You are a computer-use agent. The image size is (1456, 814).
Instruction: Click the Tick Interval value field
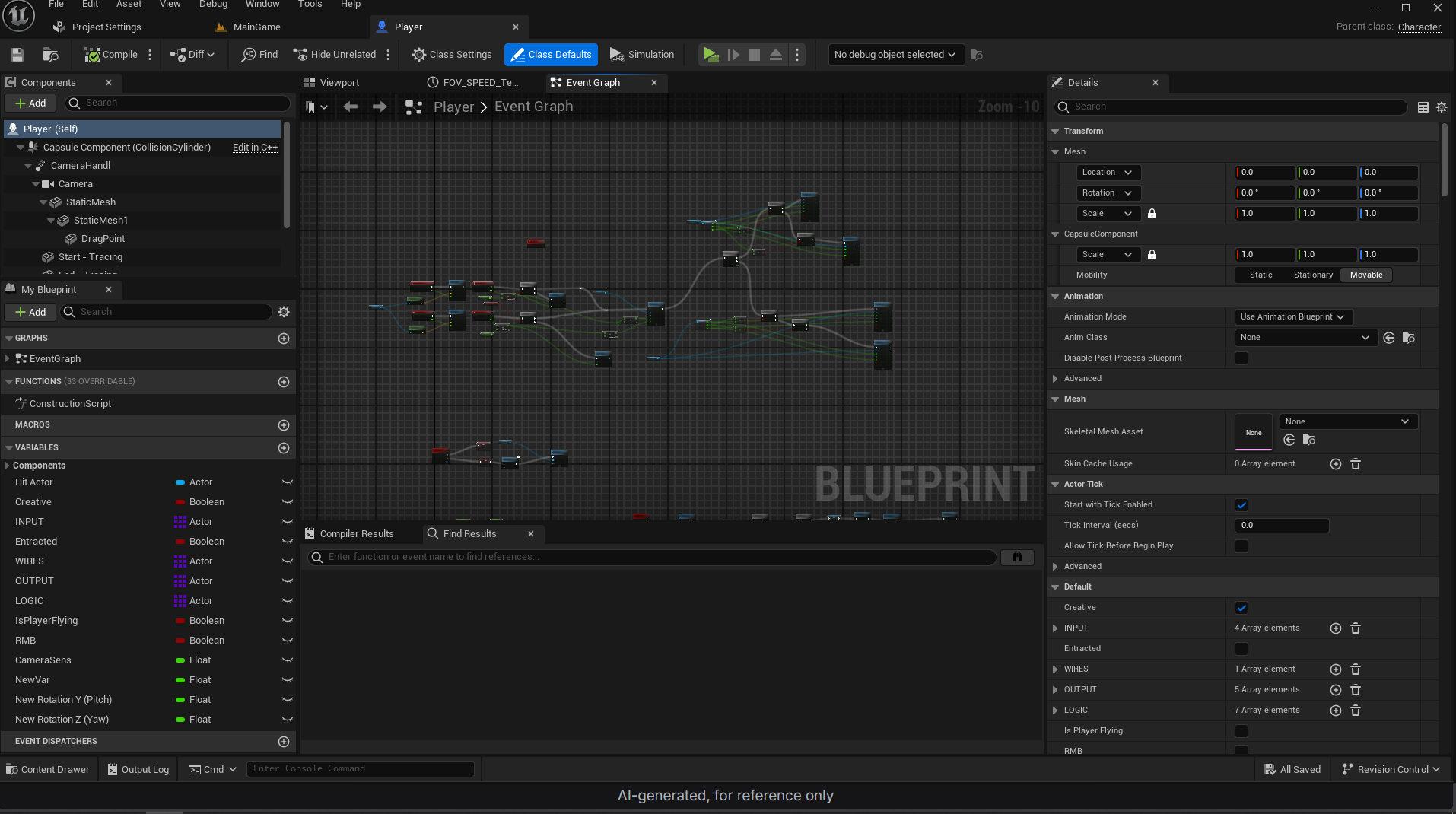[x=1281, y=526]
